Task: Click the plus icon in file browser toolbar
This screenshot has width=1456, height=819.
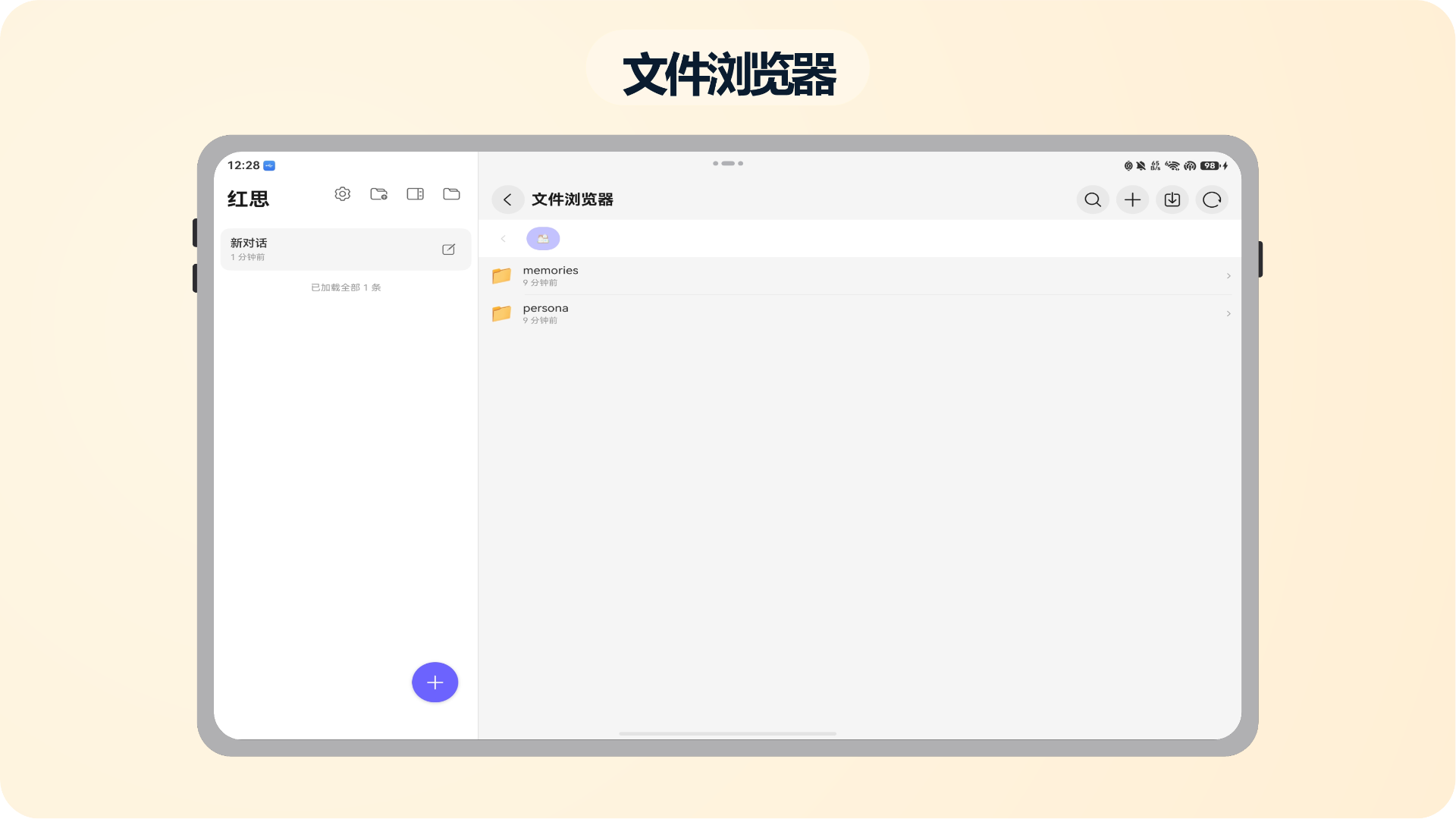Action: click(1132, 199)
